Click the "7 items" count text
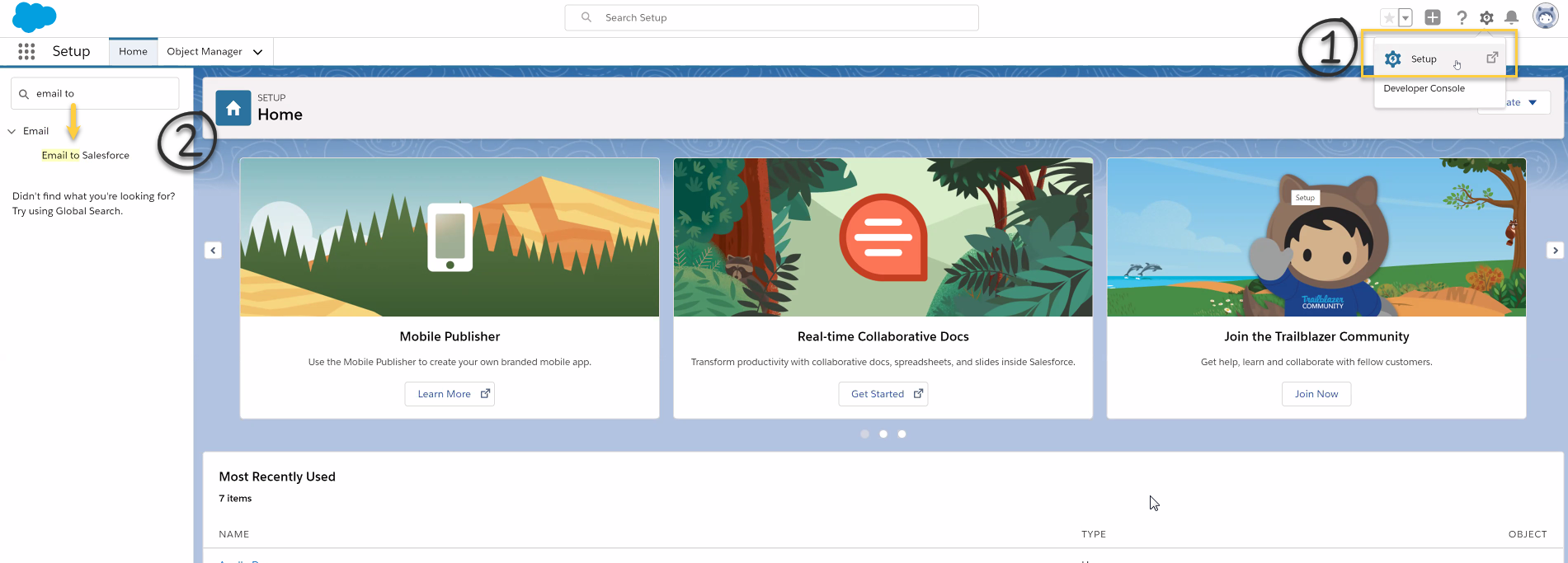1568x563 pixels. coord(235,498)
